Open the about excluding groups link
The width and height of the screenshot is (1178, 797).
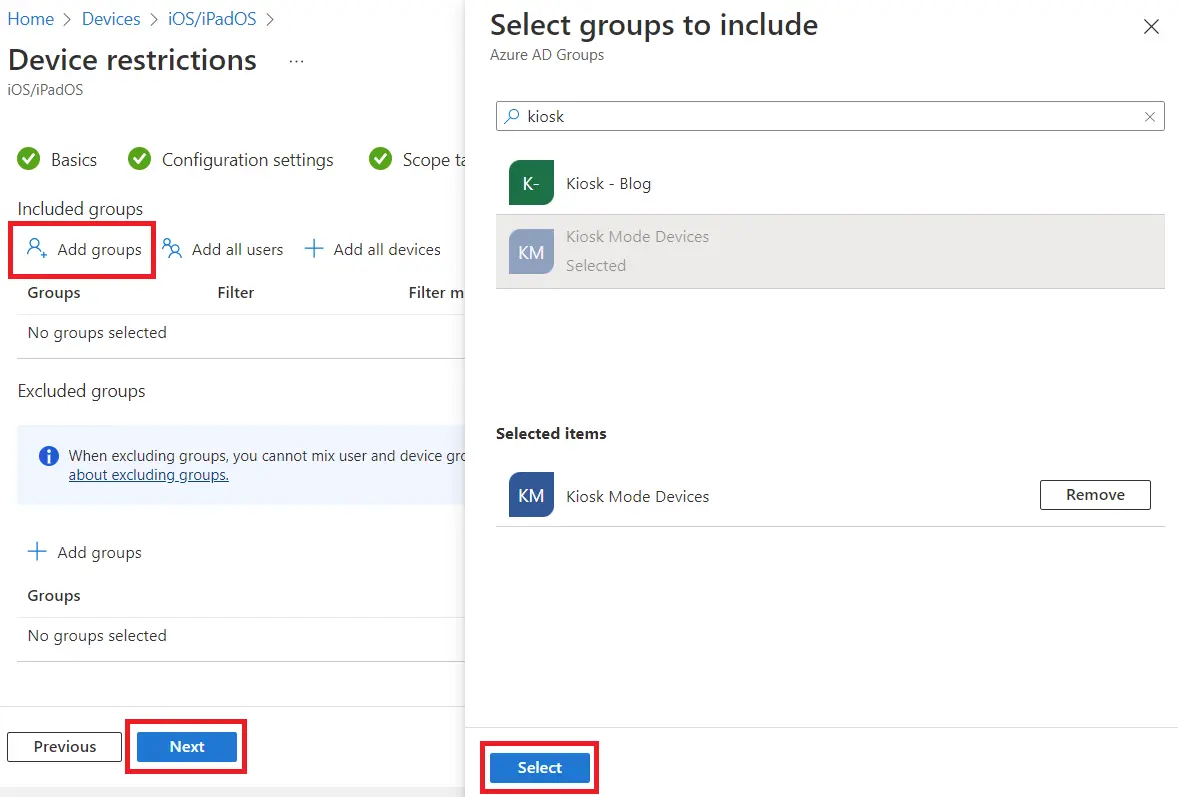point(148,475)
